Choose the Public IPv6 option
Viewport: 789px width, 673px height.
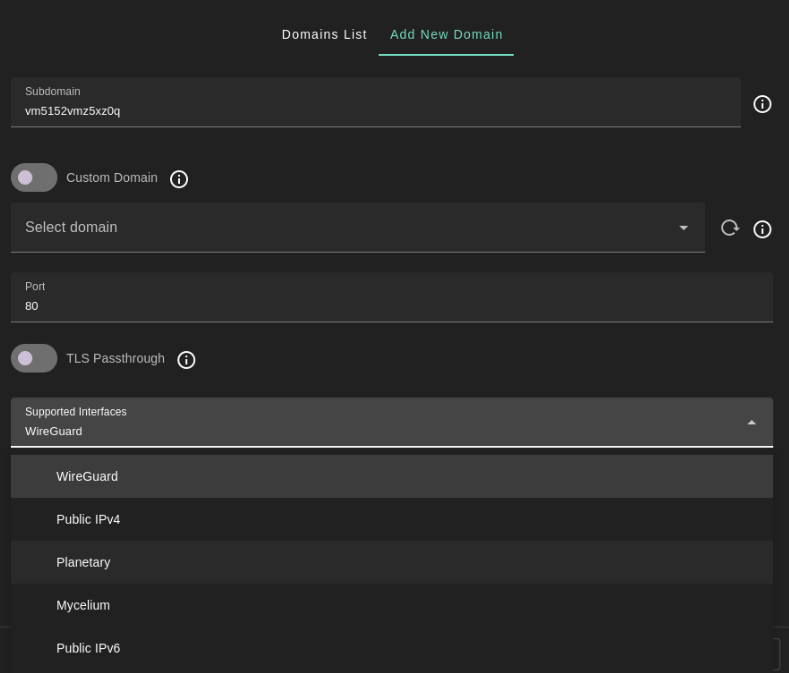pos(88,649)
